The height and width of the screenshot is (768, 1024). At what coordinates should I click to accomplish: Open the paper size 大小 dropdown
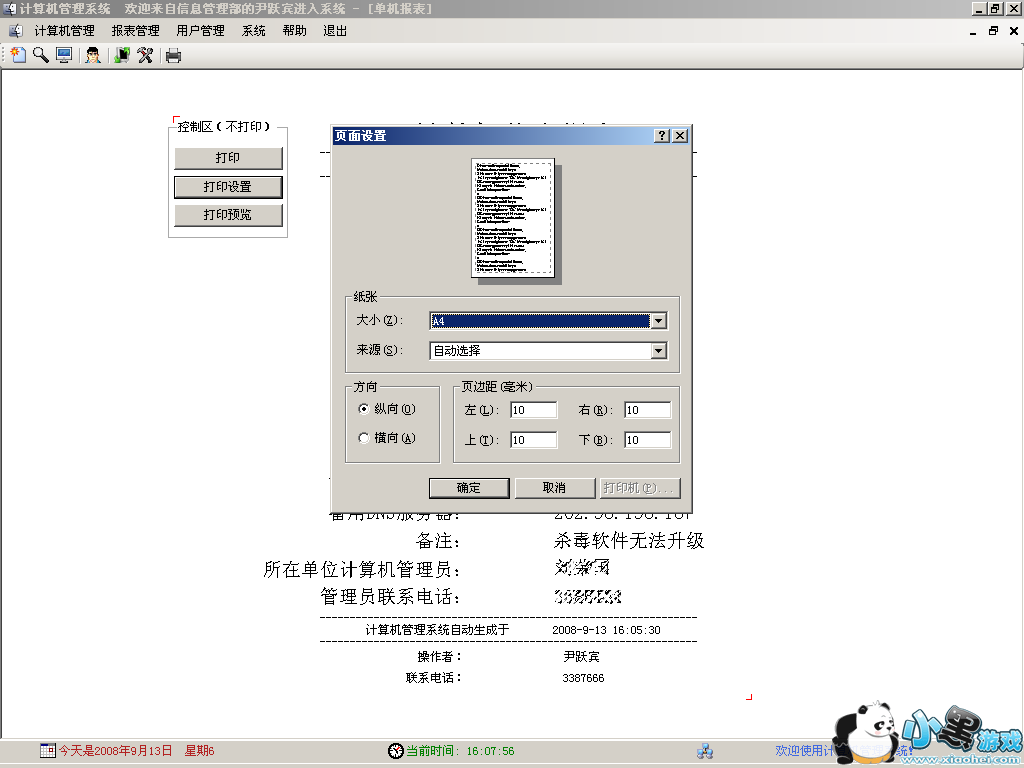pos(658,321)
